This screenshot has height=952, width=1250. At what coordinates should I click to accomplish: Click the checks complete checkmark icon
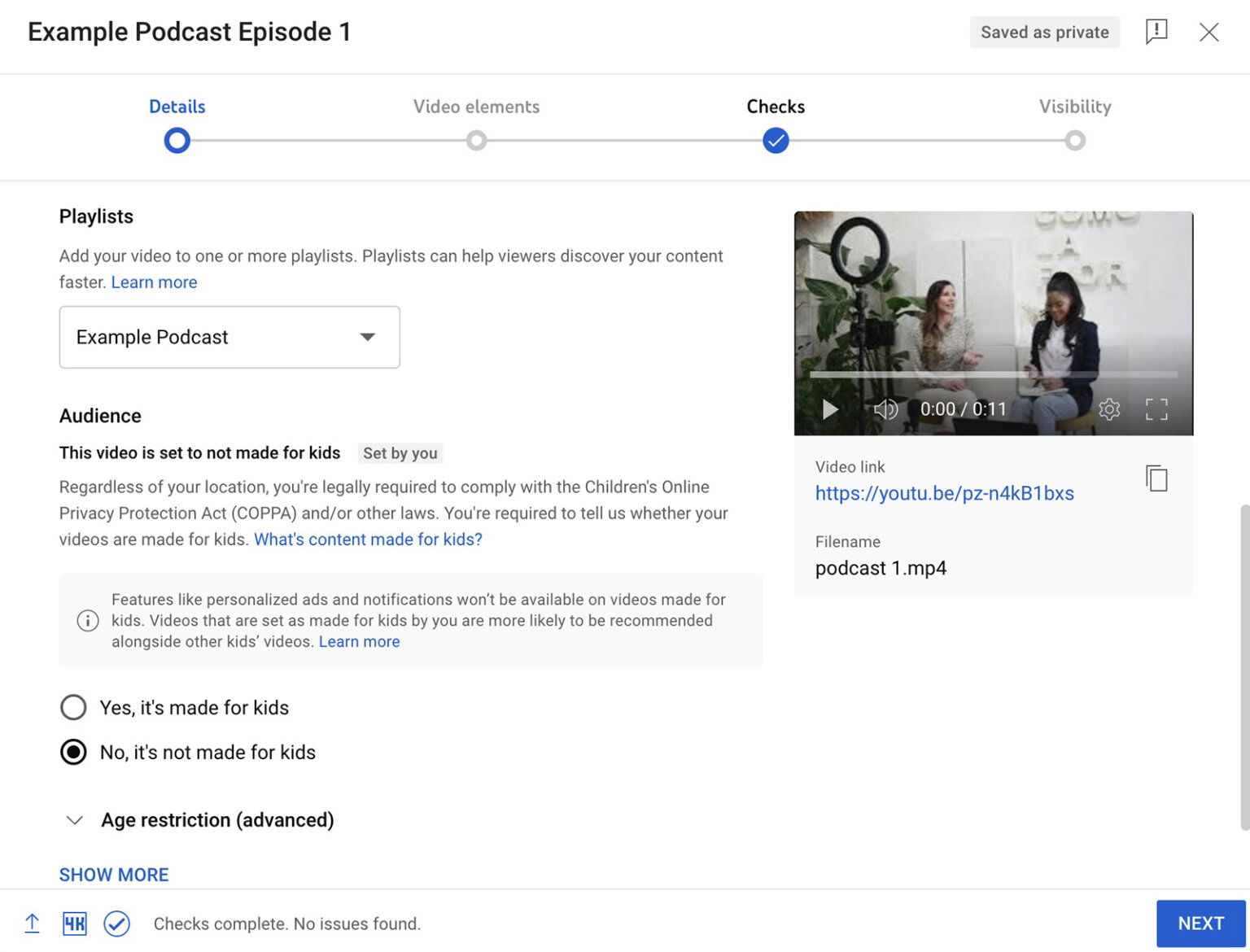[116, 924]
